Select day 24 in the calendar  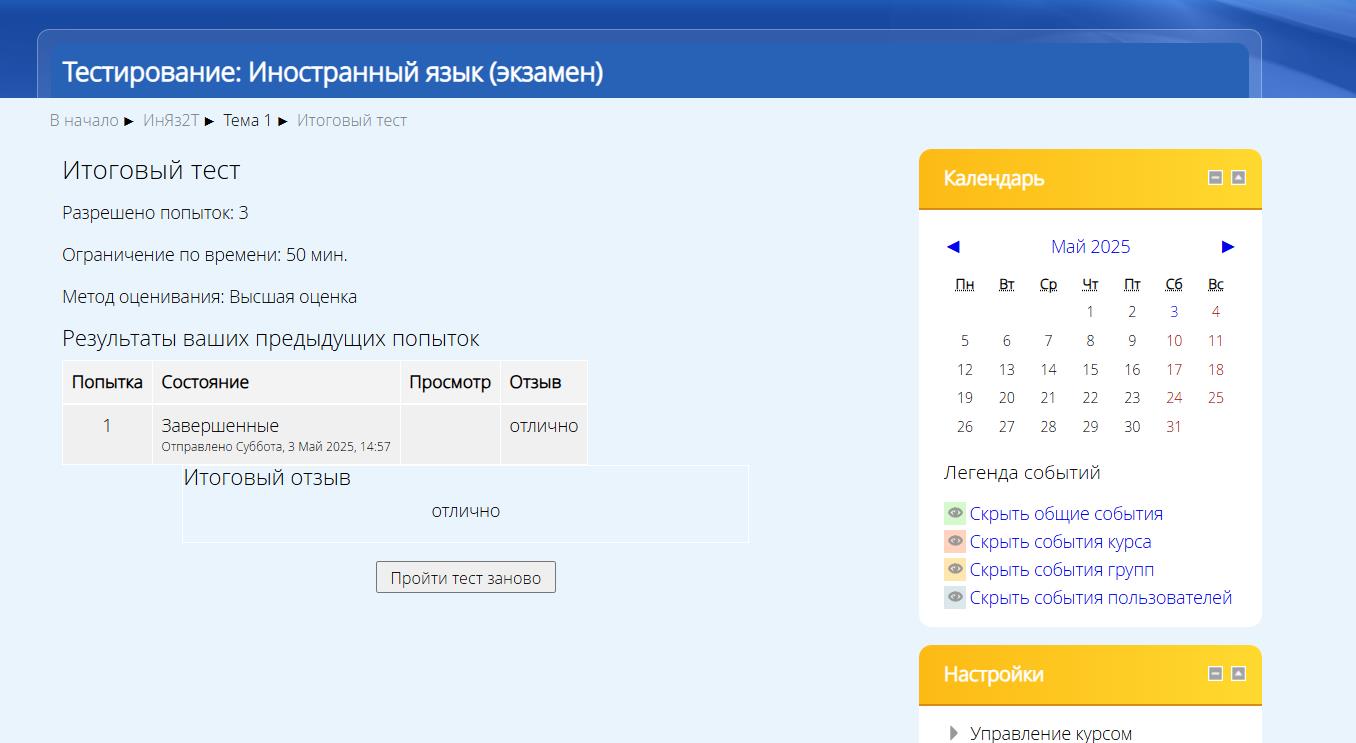coord(1174,398)
